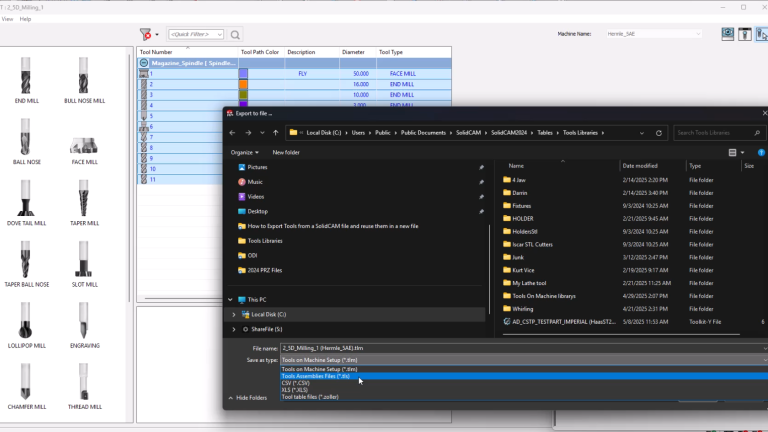The image size is (768, 432).
Task: Select the THREAD MILL tool icon
Action: point(84,382)
